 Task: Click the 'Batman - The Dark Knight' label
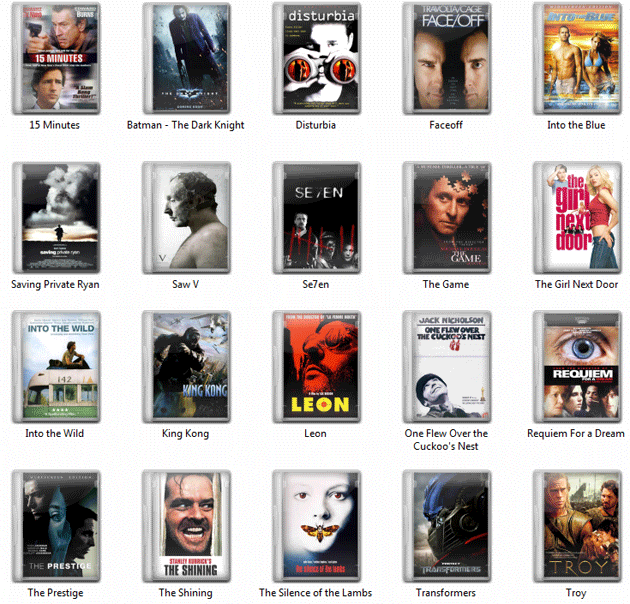click(185, 125)
